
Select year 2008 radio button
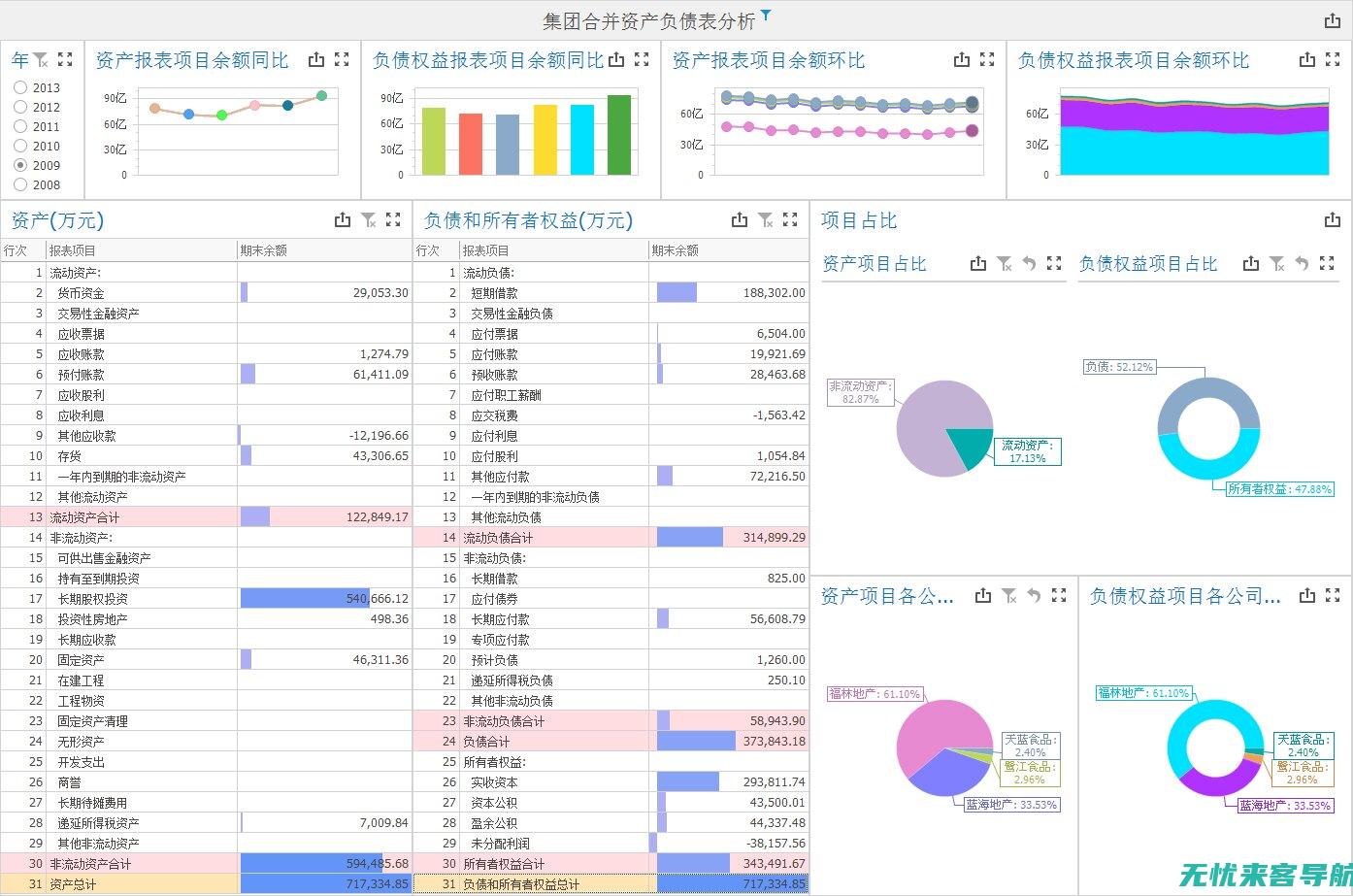(x=20, y=184)
